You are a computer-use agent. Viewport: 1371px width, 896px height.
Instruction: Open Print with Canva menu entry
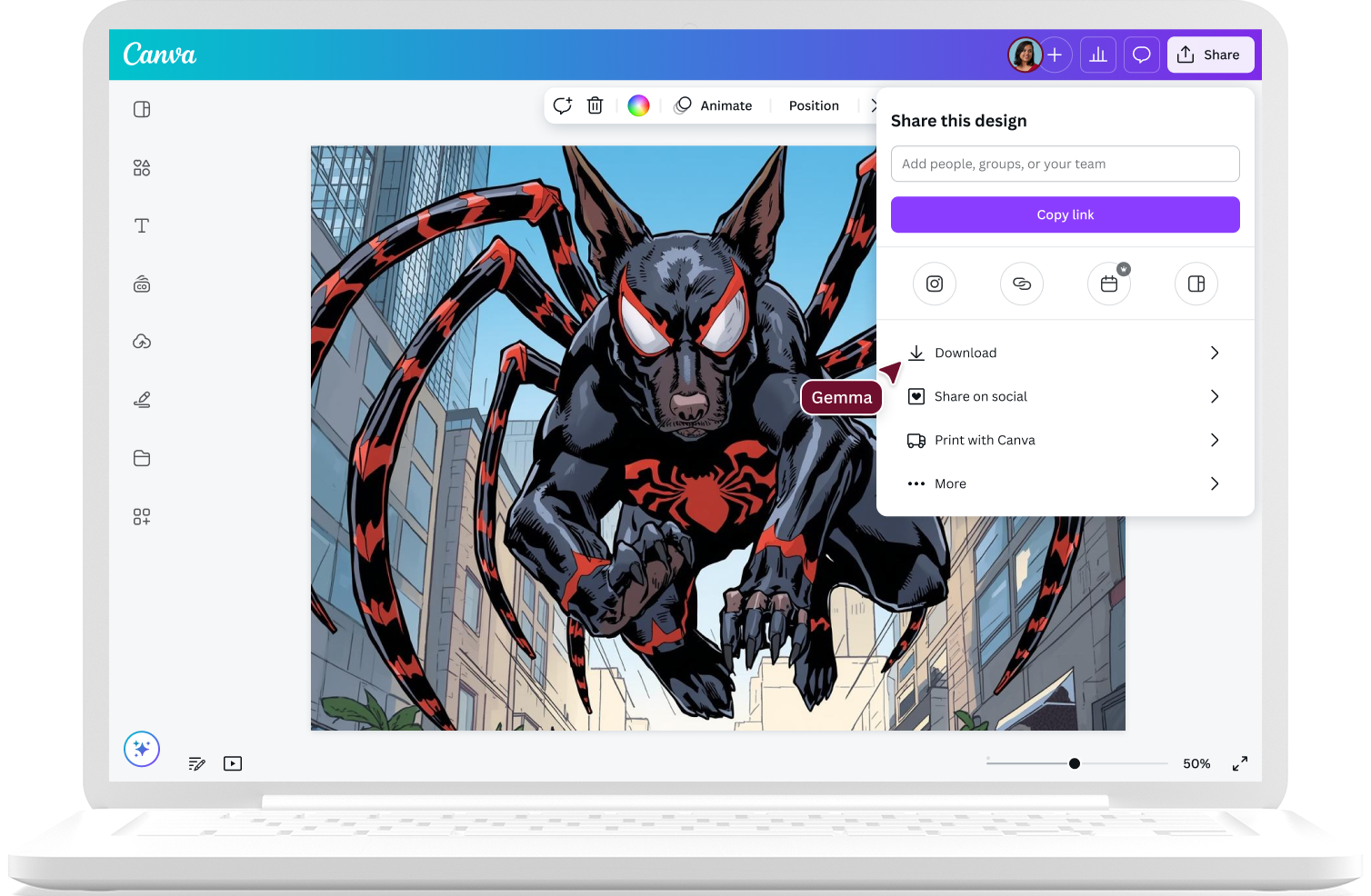coord(1065,440)
